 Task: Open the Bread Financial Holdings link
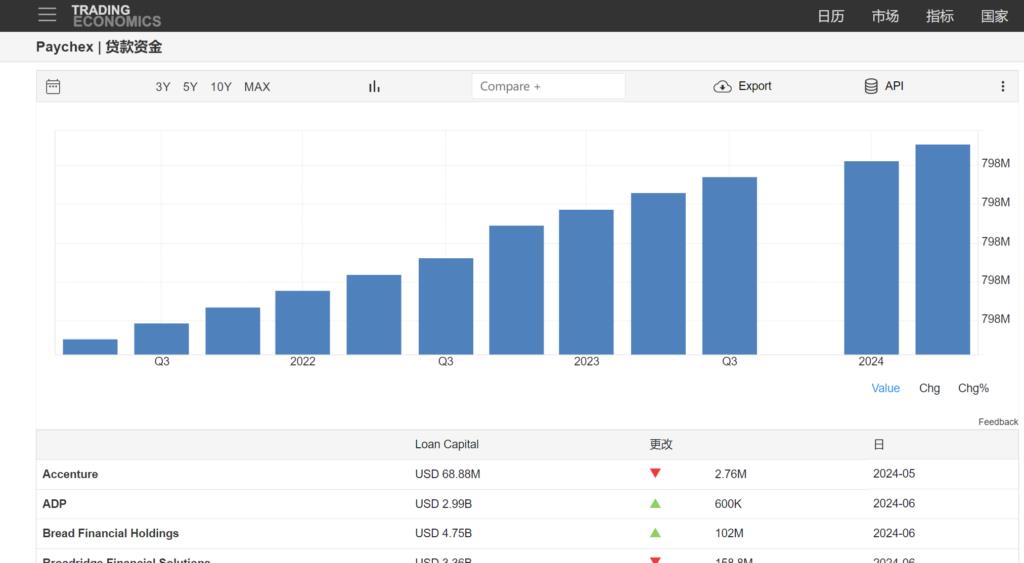[110, 533]
